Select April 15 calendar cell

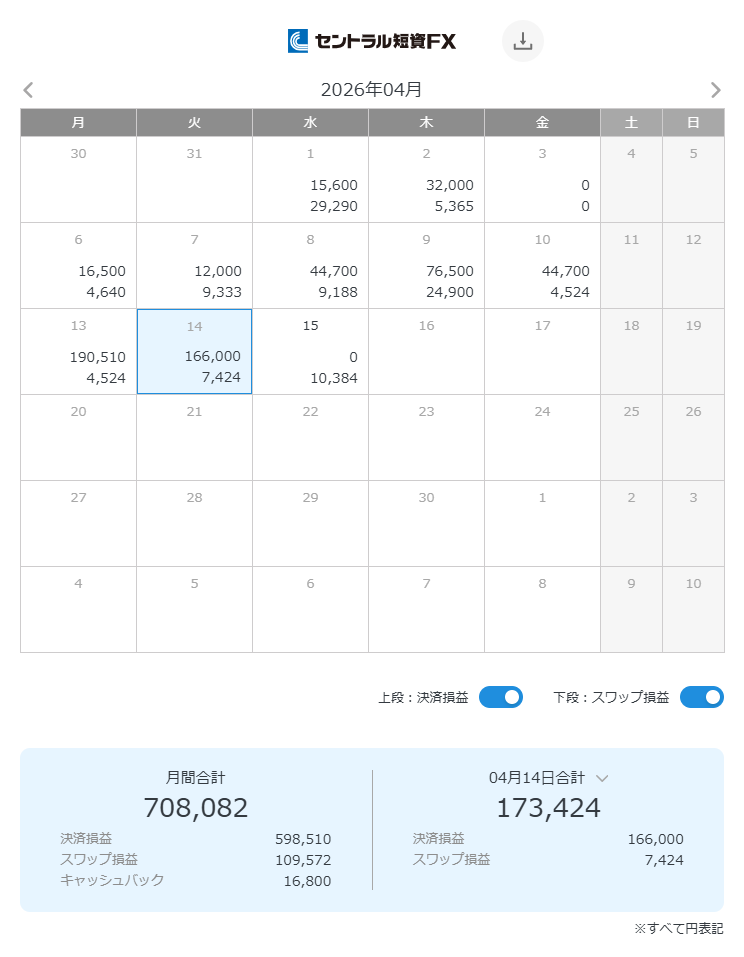click(x=310, y=351)
